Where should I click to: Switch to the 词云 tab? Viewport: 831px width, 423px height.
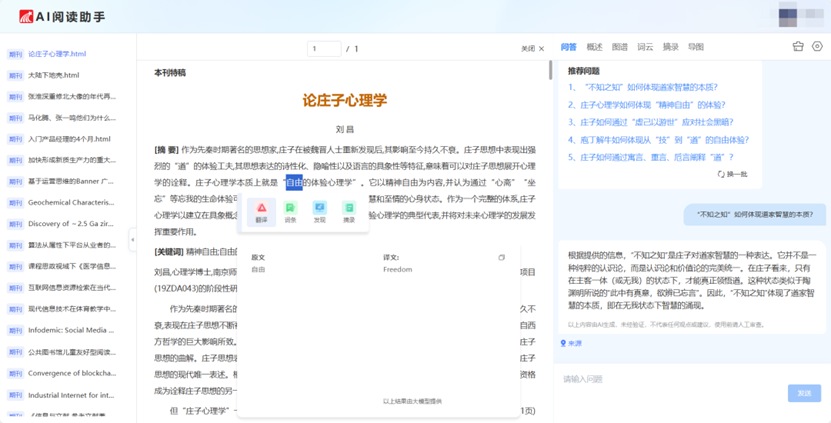645,47
